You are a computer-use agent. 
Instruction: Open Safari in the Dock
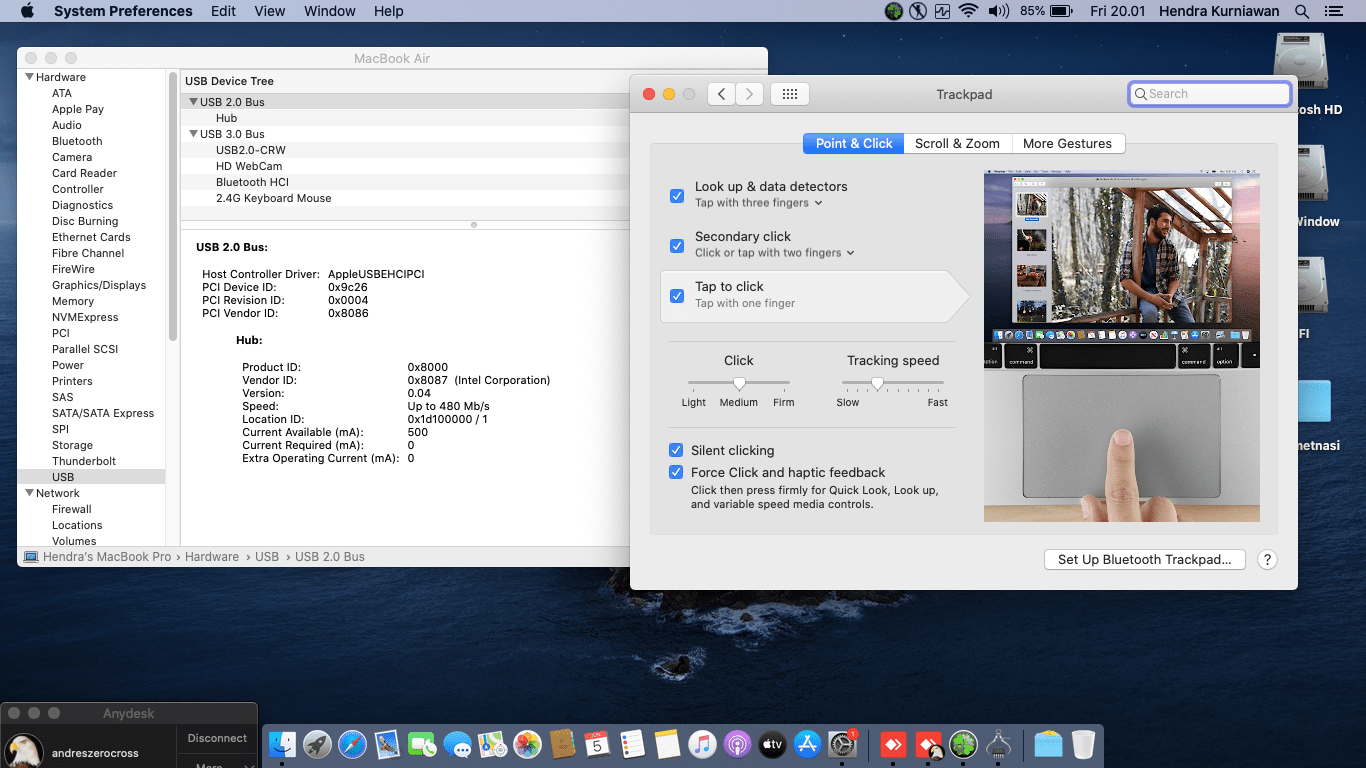[x=353, y=744]
